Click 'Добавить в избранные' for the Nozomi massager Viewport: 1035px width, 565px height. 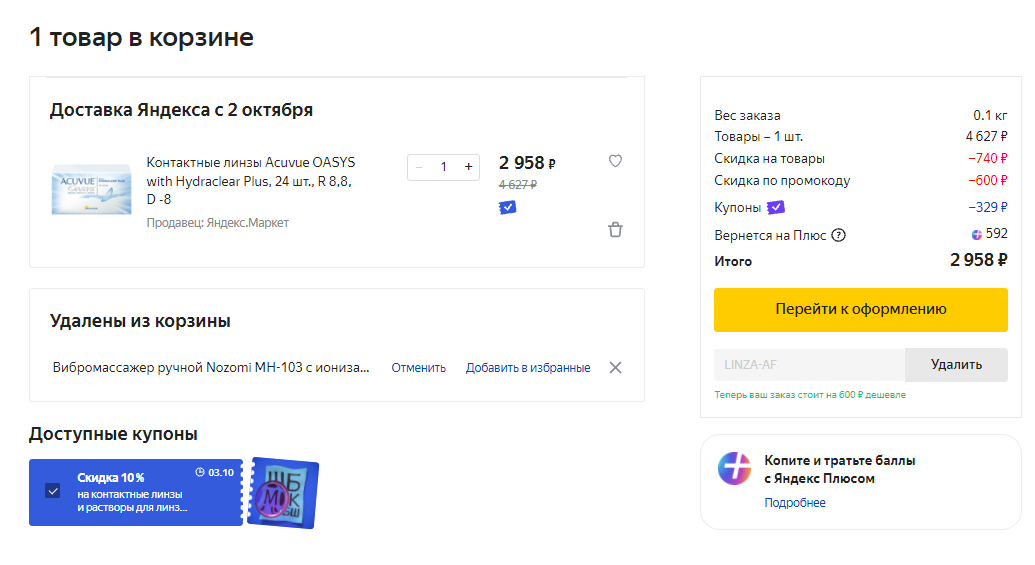click(528, 368)
